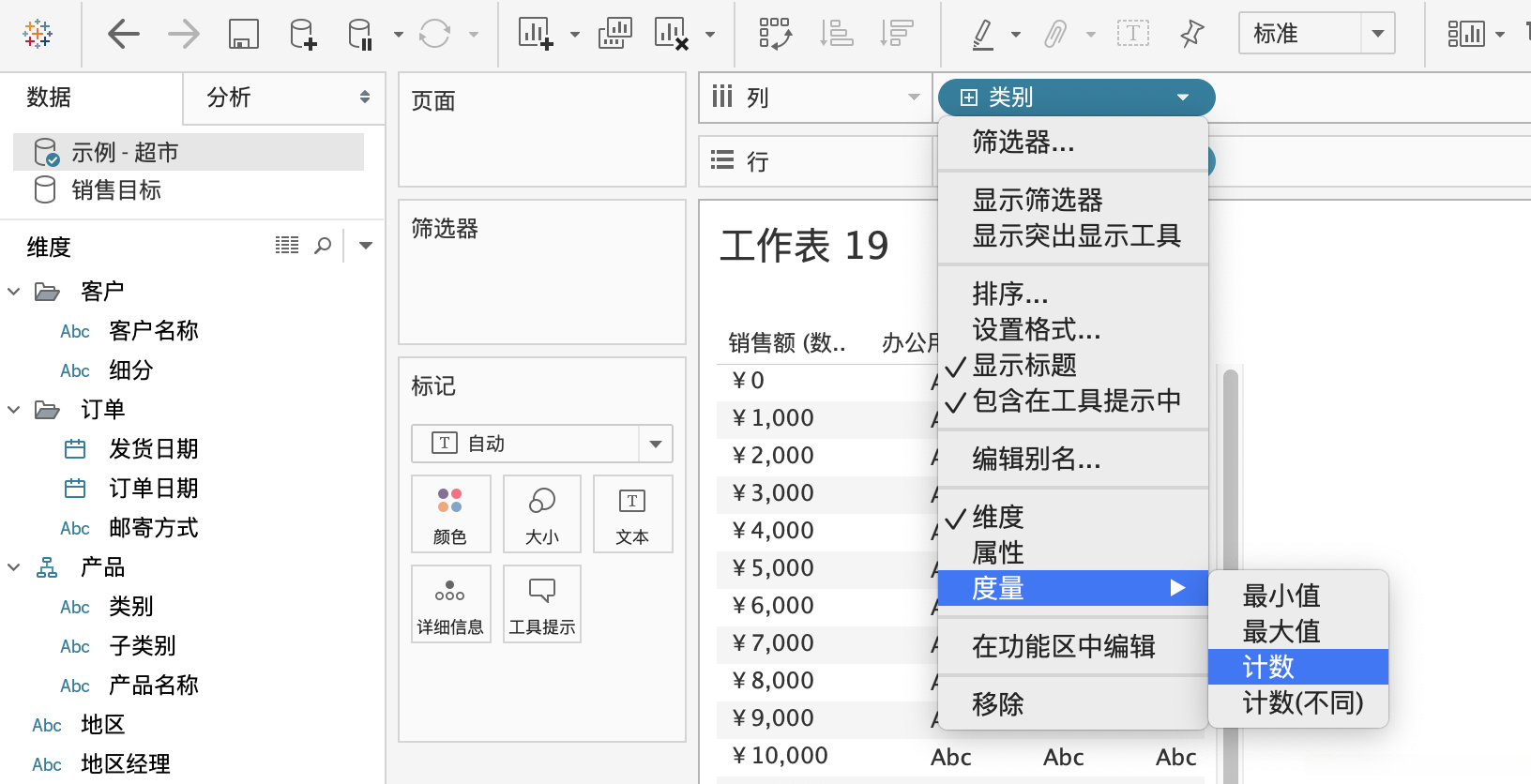This screenshot has height=784, width=1531.
Task: Choose 设置格式... in the menu
Action: click(x=1072, y=329)
